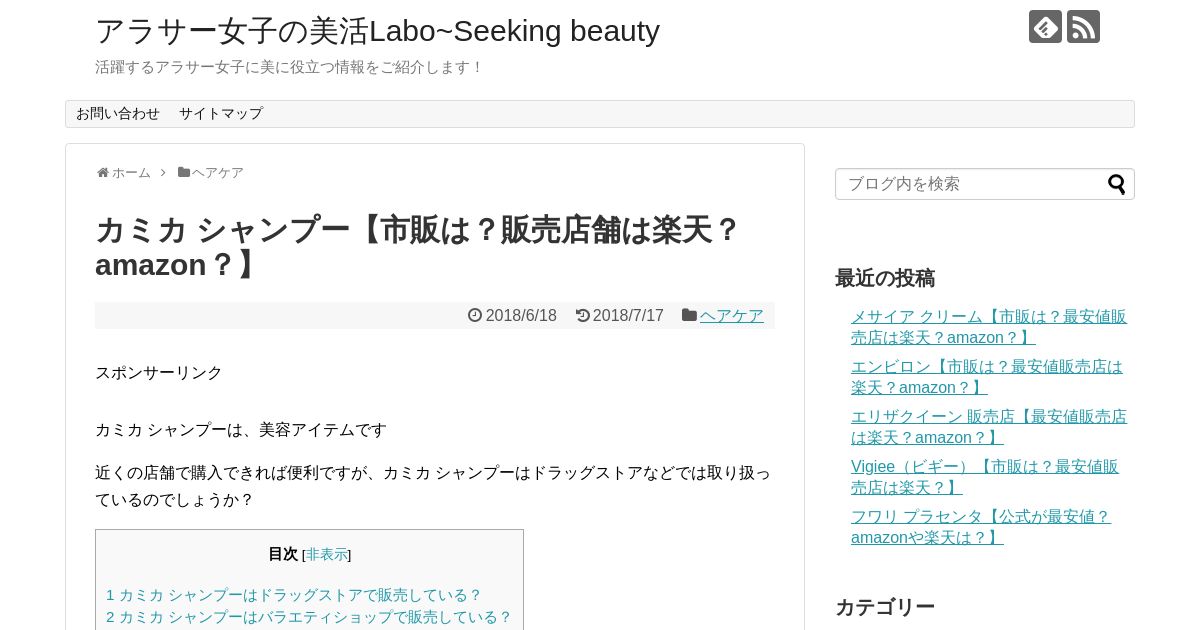Jump to contents item 1 ドラッグストア
This screenshot has width=1200, height=630.
294,595
